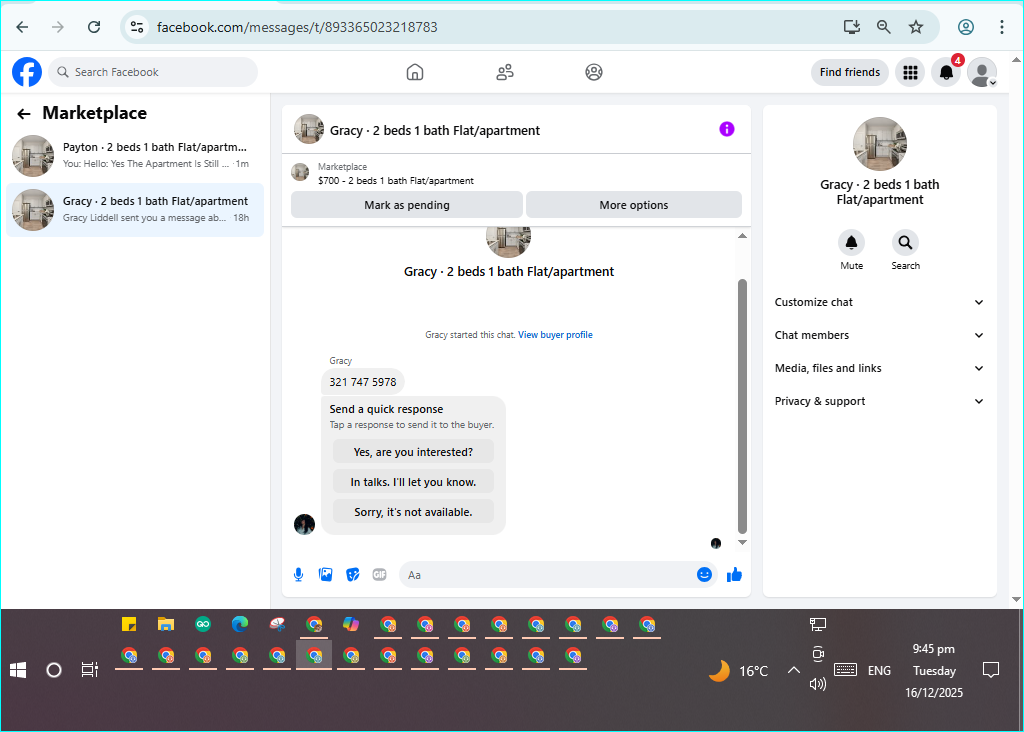Click the back arrow beside Marketplace

tap(24, 114)
